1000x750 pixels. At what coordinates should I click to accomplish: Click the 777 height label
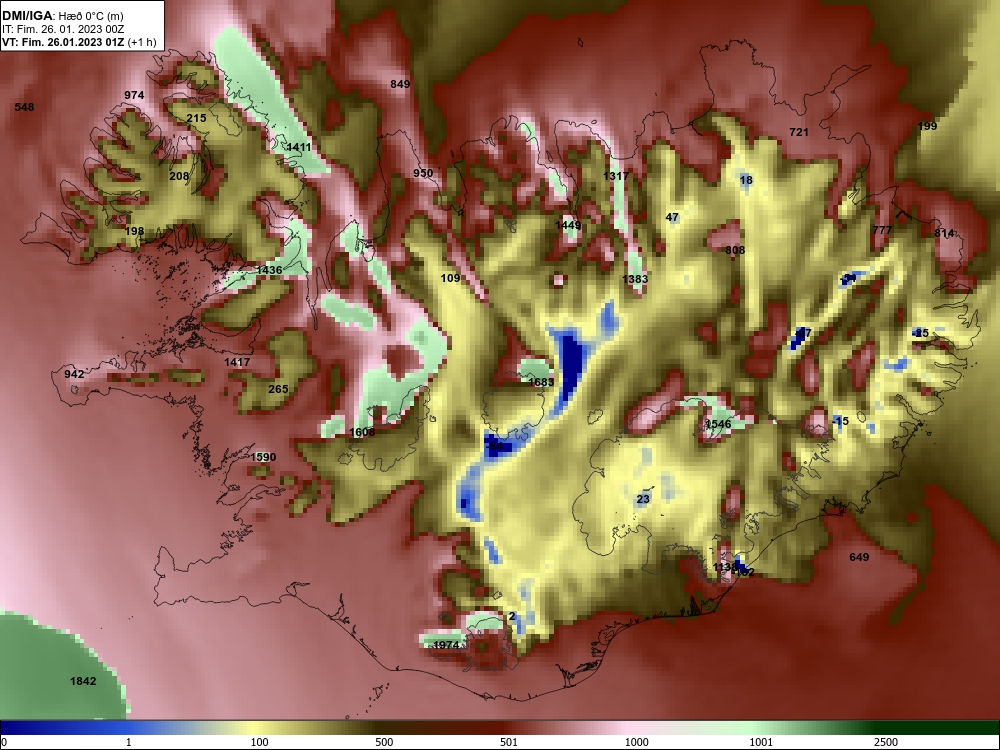883,230
